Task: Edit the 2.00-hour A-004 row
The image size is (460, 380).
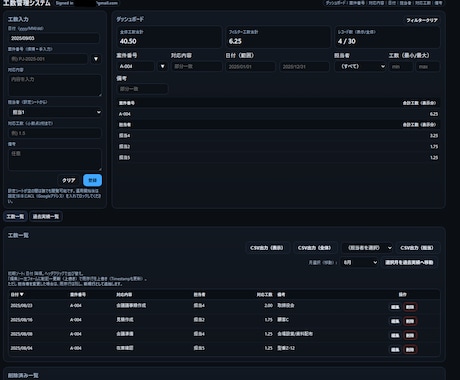Action: [x=395, y=307]
